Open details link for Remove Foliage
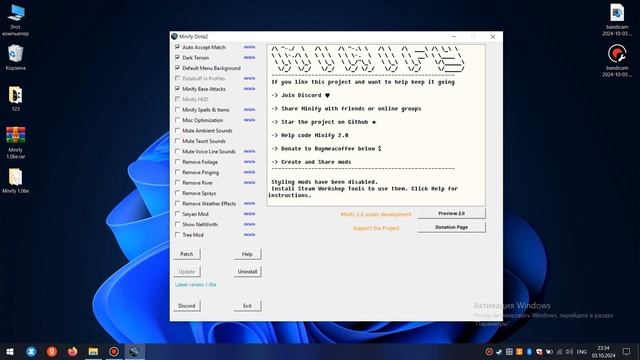 coord(249,162)
